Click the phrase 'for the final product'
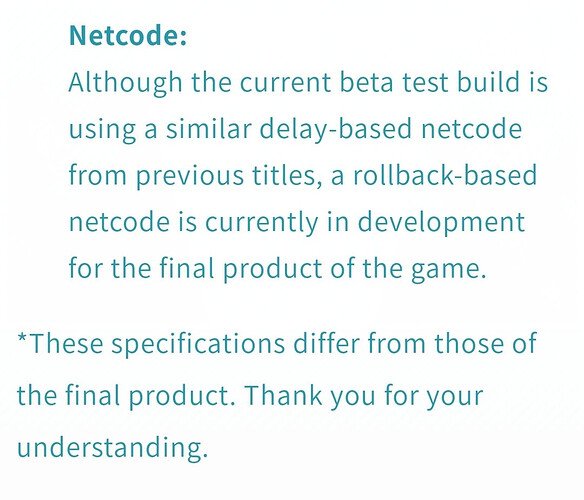This screenshot has height=500, width=584. point(195,269)
